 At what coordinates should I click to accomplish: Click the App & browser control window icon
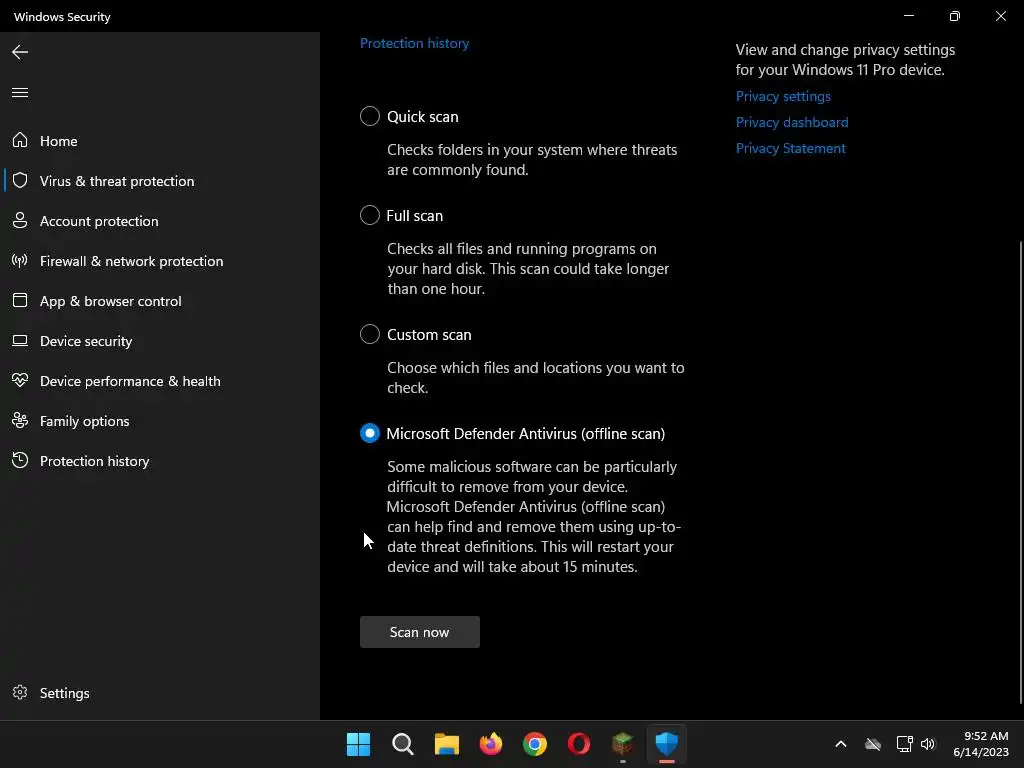(20, 300)
